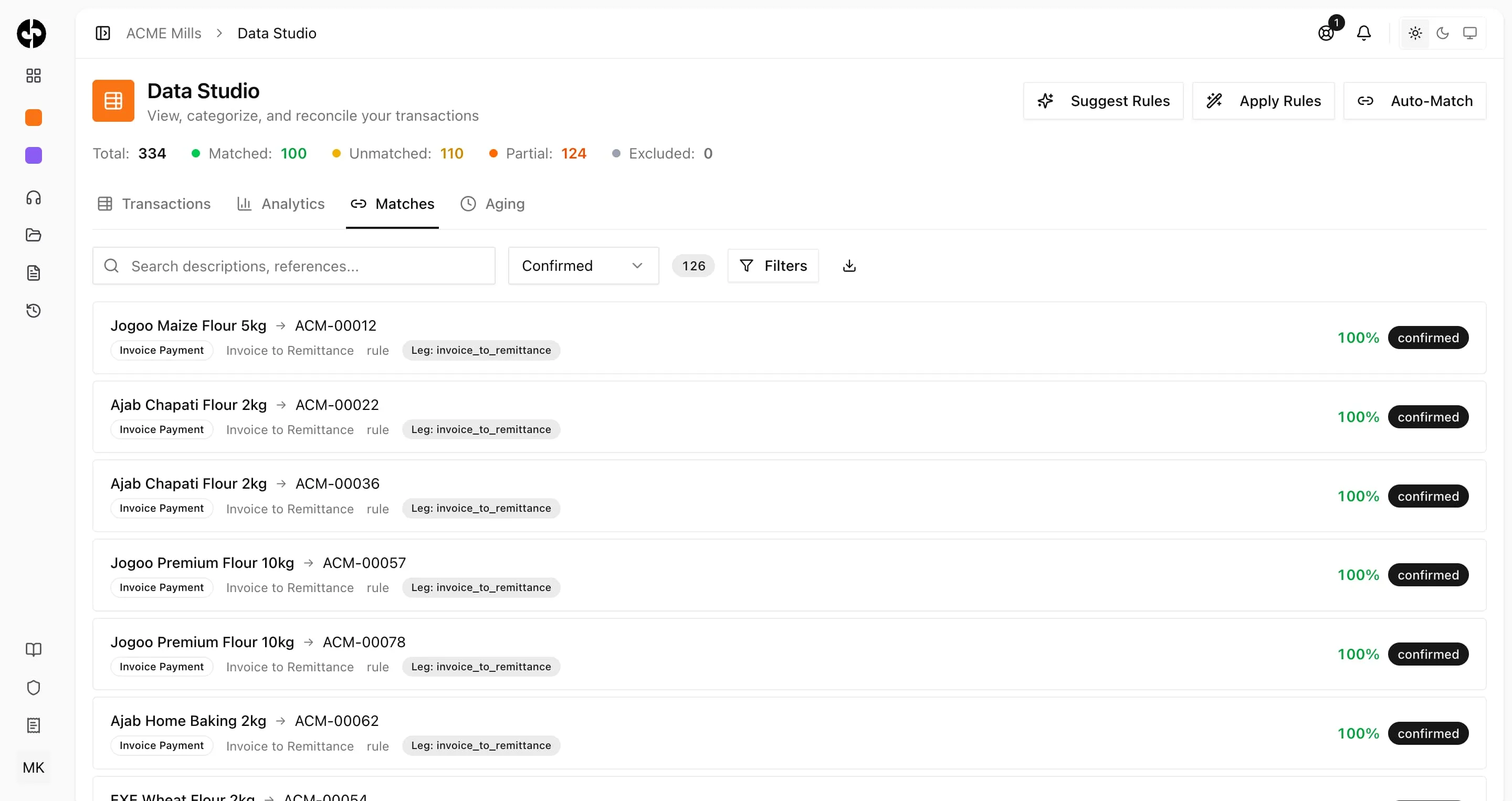The height and width of the screenshot is (801, 1512).
Task: Open the Confirmed status dropdown
Action: click(x=583, y=266)
